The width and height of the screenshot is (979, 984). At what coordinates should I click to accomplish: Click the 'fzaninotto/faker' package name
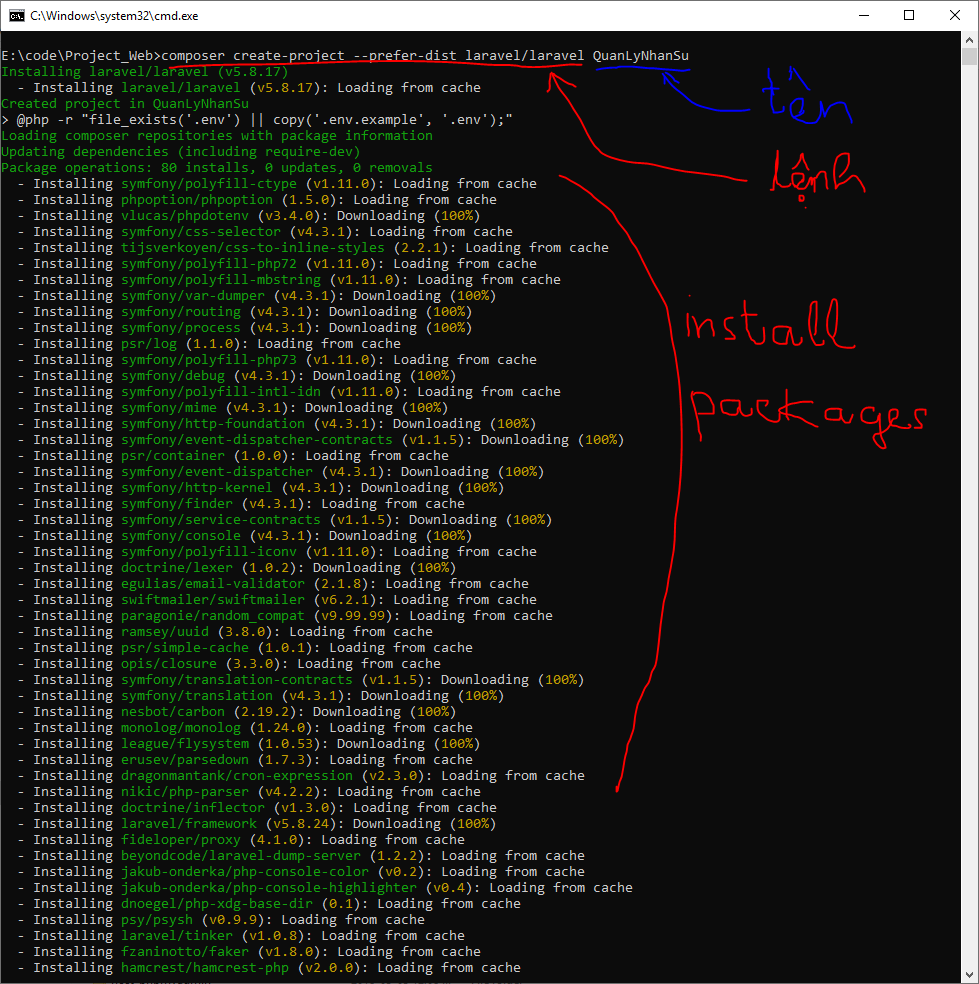[x=185, y=952]
